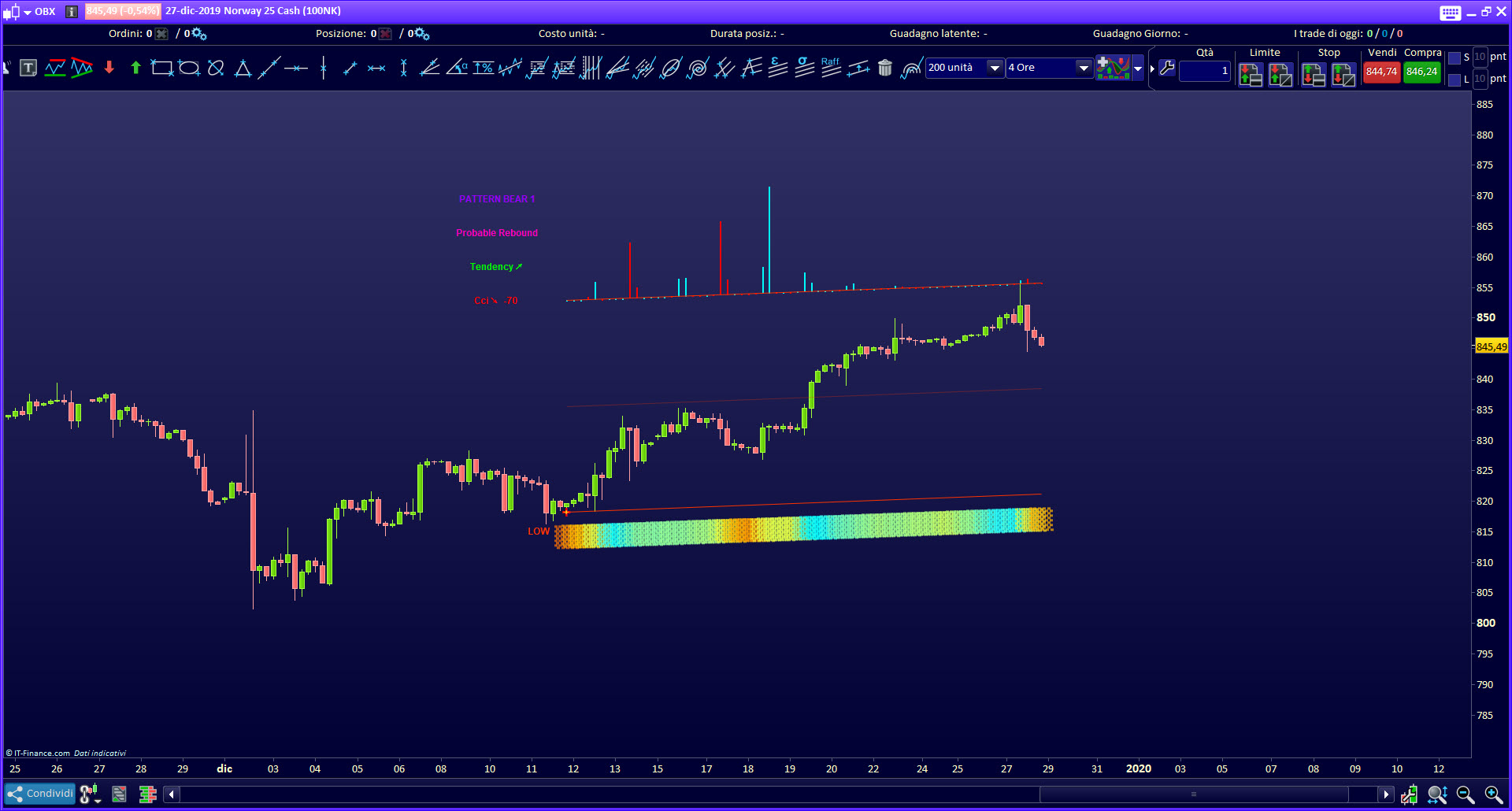Zoom in using the magnifier plus icon

pos(1492,794)
